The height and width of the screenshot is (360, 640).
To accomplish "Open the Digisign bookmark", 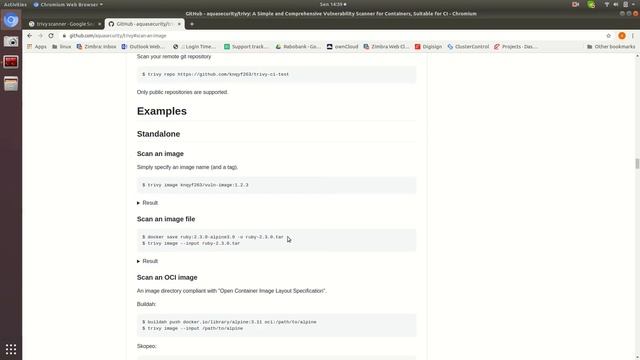I will point(428,47).
